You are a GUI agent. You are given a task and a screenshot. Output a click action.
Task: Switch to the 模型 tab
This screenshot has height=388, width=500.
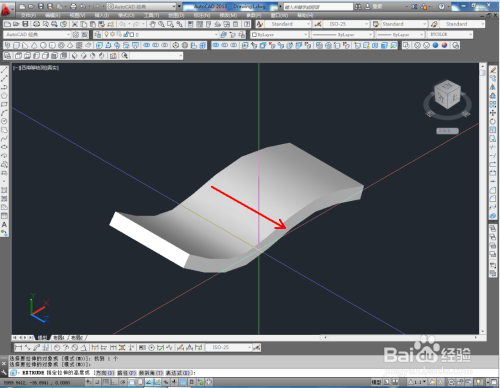tap(42, 338)
